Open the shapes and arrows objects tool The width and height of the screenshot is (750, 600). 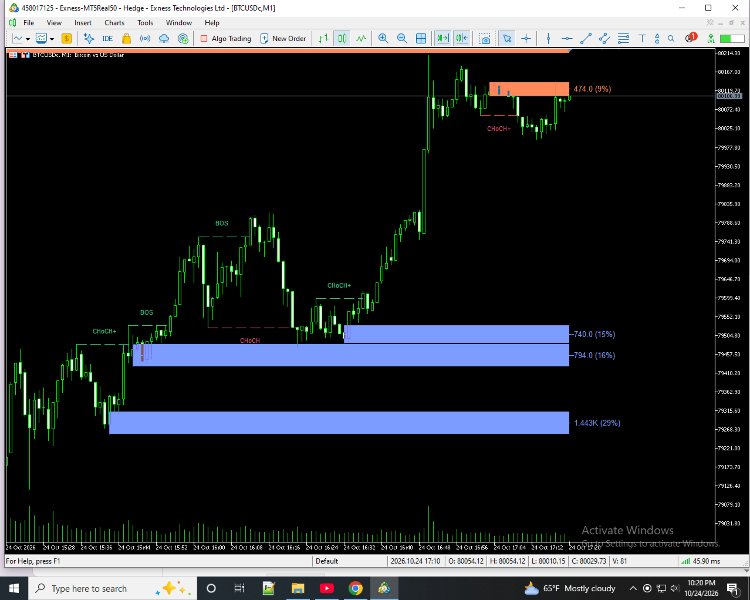[657, 39]
